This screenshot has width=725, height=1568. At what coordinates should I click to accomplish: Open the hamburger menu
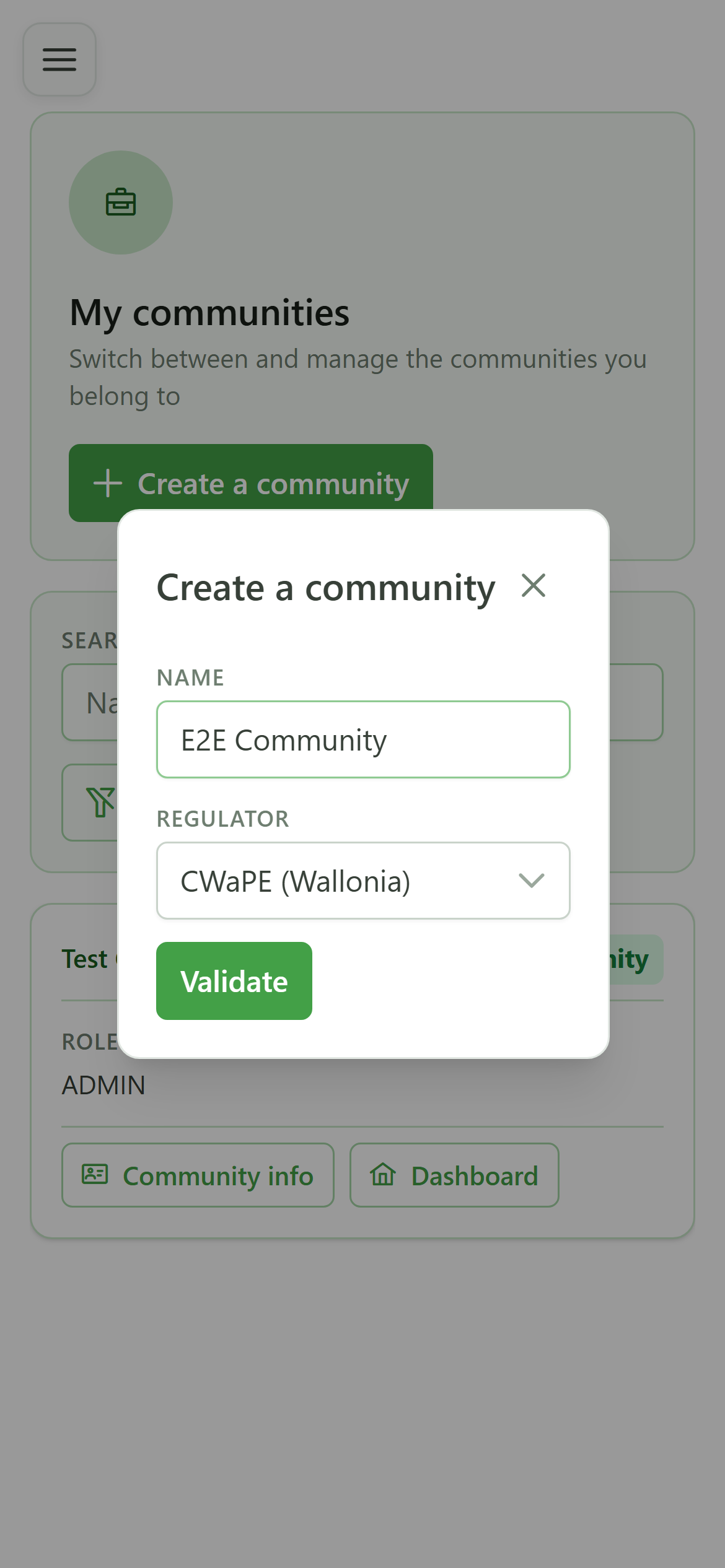click(59, 59)
